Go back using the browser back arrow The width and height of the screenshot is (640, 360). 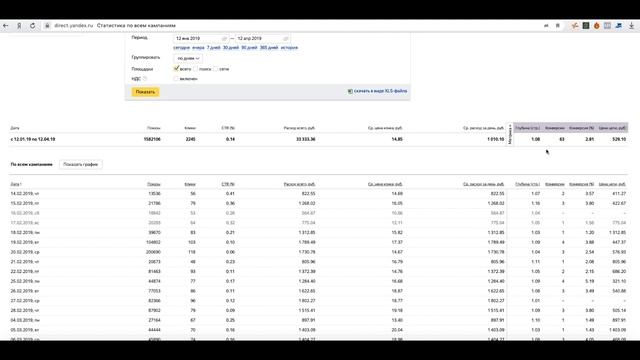(x=6, y=25)
